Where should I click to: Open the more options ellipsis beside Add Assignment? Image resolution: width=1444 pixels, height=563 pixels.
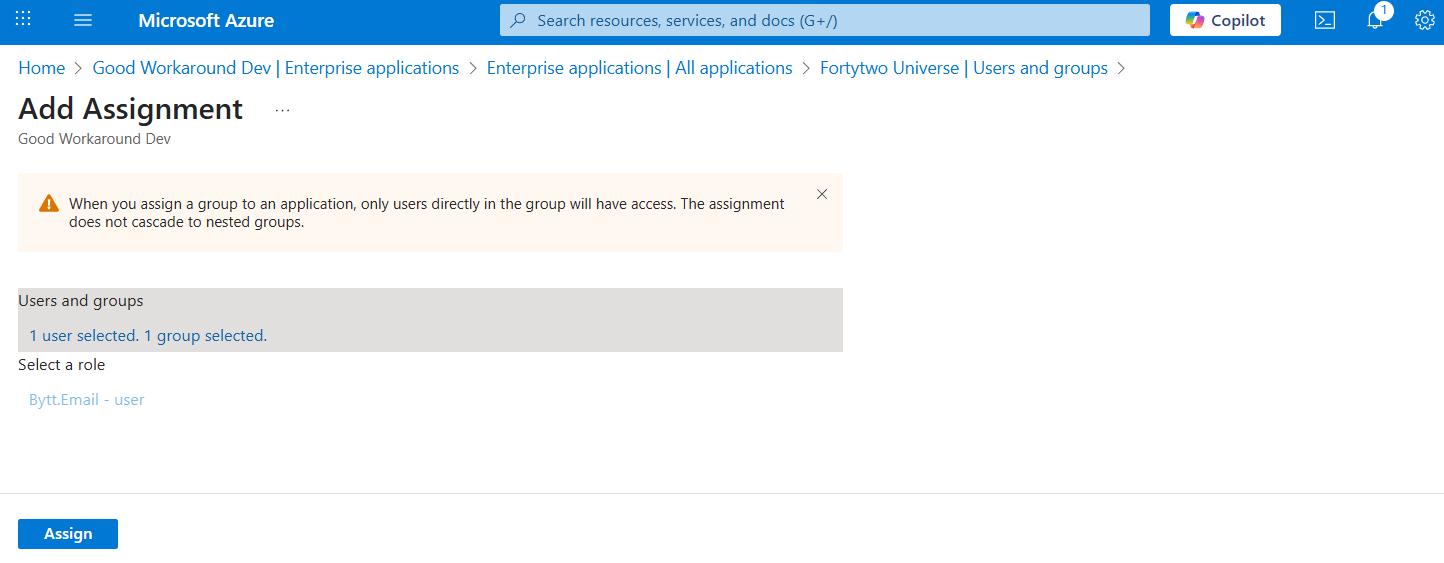tap(282, 110)
